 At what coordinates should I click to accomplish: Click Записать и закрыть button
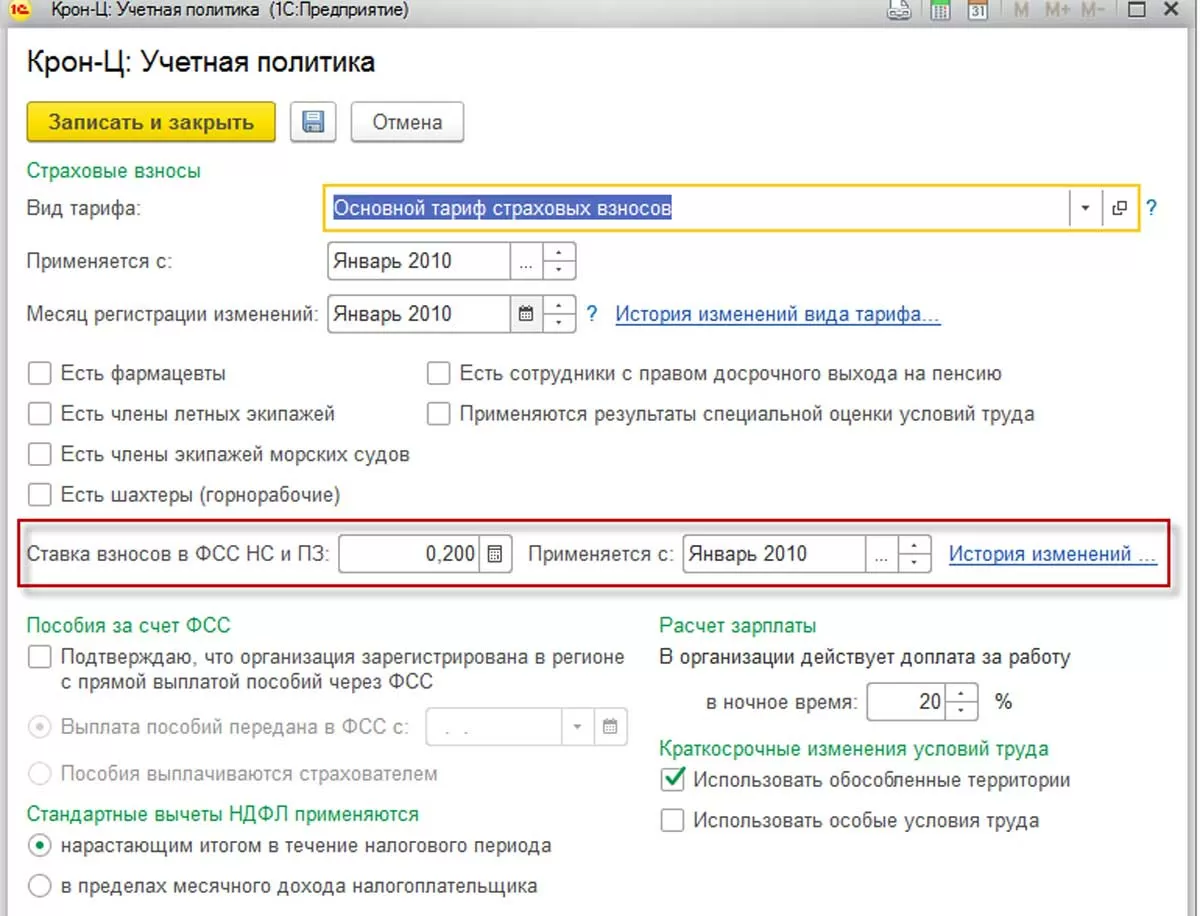pos(151,122)
